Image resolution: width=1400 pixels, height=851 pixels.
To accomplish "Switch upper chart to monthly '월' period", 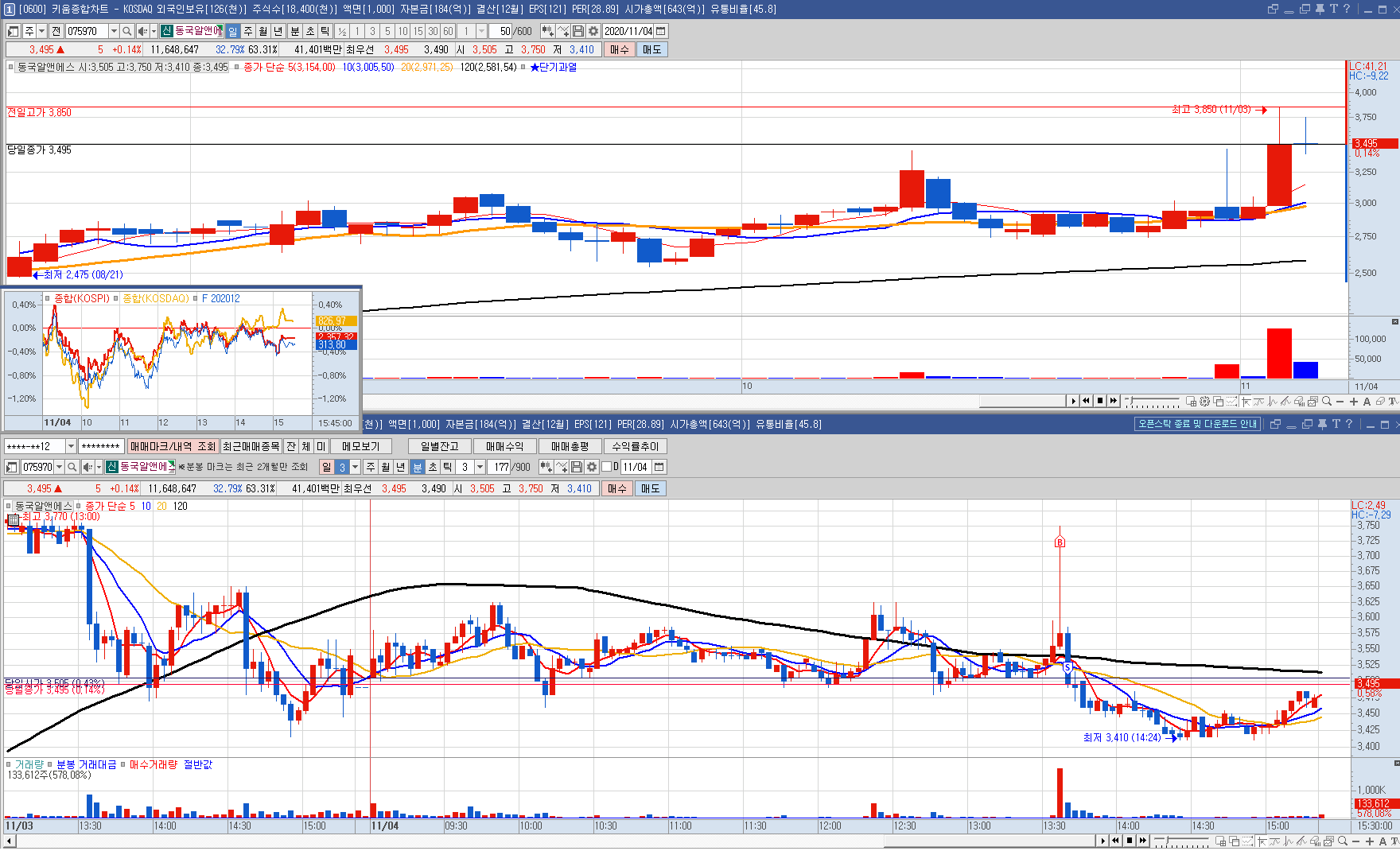I will (263, 31).
